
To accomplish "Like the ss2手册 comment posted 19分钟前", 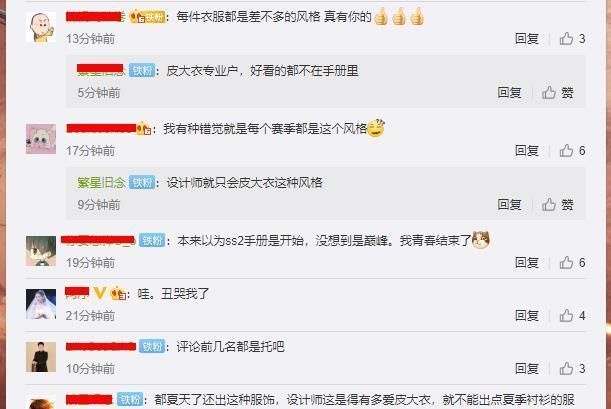I will click(x=572, y=263).
